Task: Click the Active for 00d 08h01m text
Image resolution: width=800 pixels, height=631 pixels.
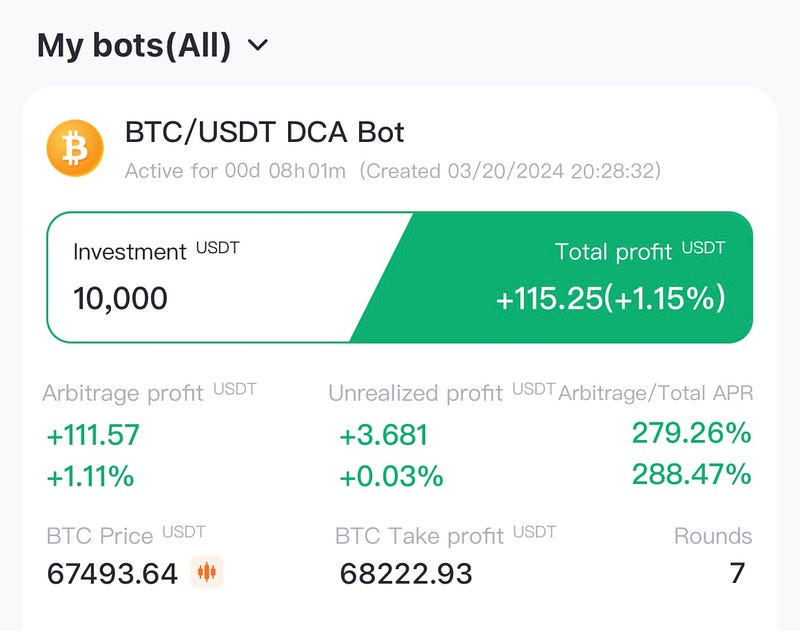Action: [x=235, y=171]
